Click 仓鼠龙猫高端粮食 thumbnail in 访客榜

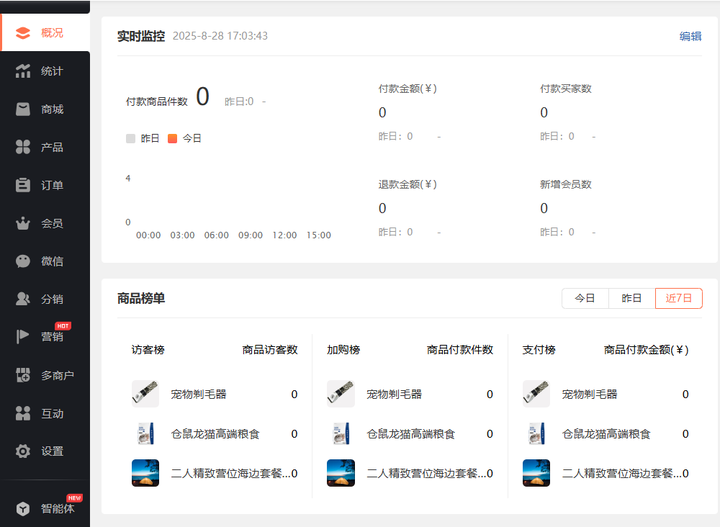click(x=145, y=433)
